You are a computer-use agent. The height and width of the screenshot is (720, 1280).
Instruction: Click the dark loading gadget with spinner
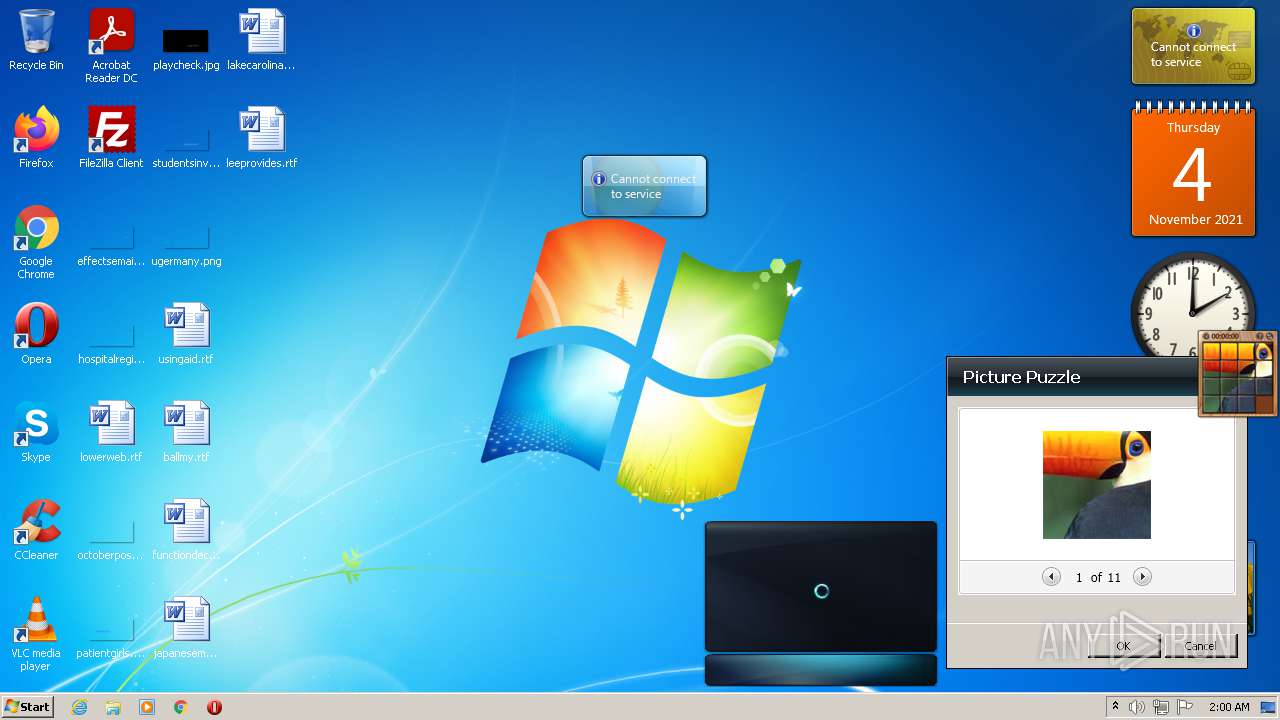click(821, 587)
